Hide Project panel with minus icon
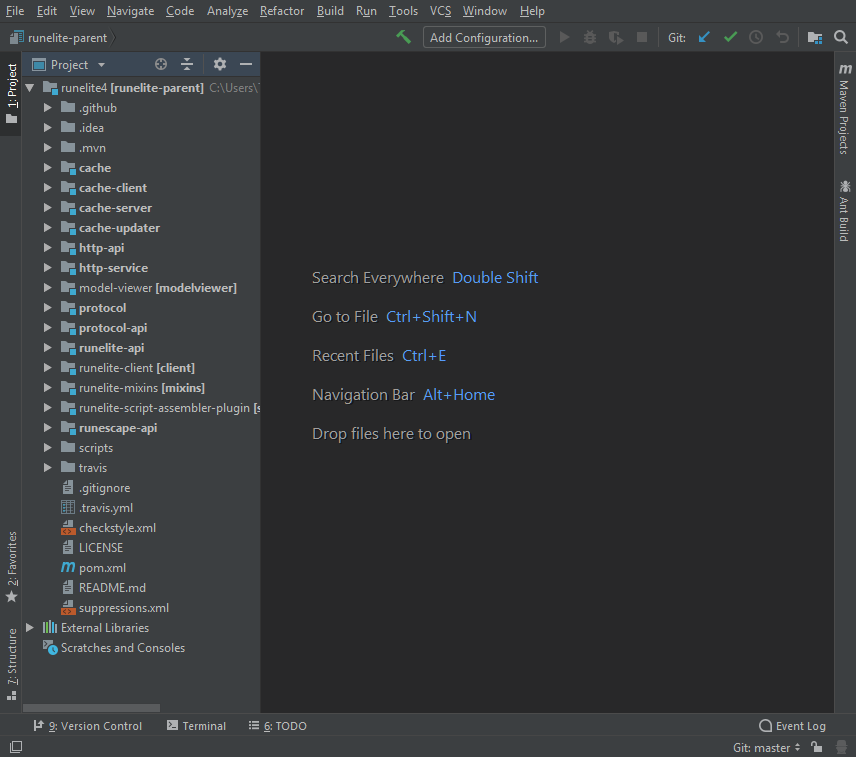The height and width of the screenshot is (757, 856). click(246, 64)
